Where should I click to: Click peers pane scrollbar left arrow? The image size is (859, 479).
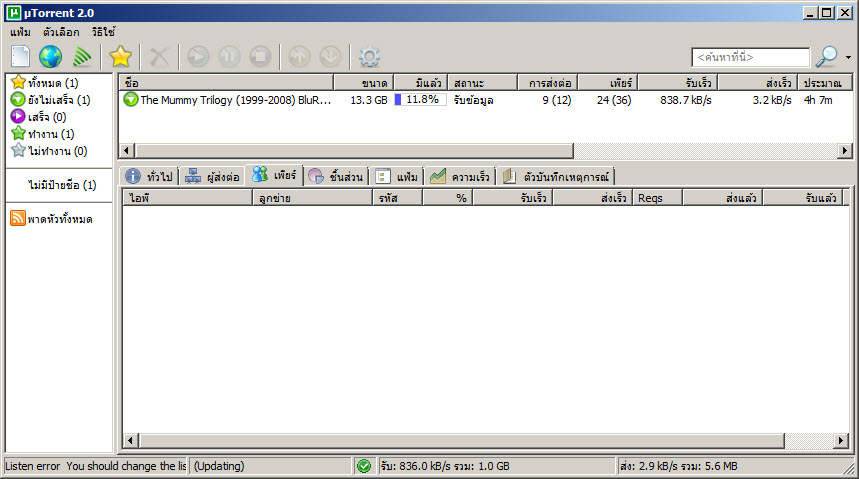pos(130,440)
